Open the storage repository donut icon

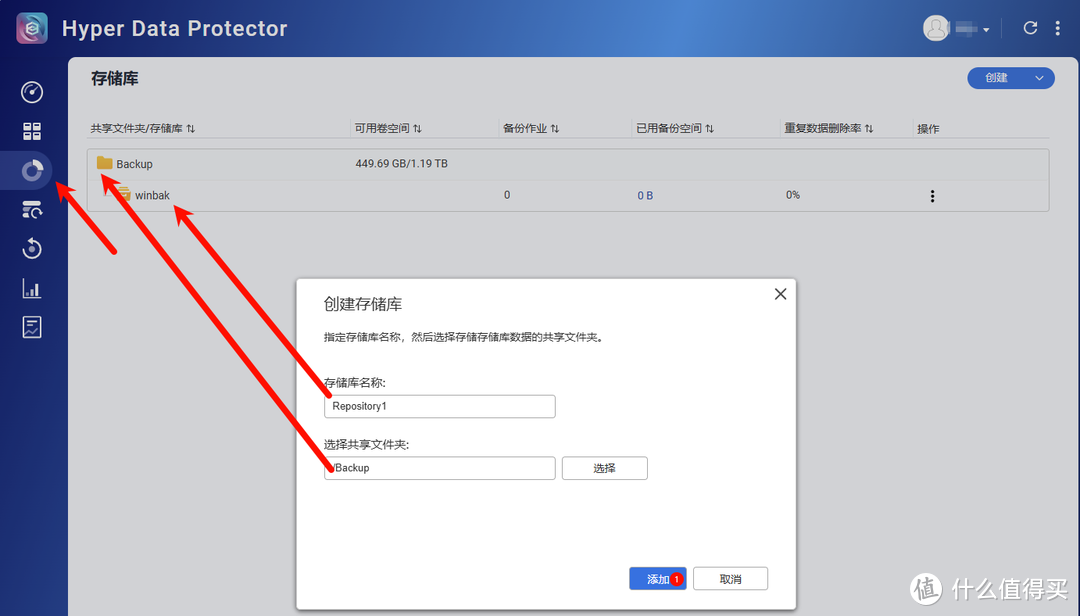(x=31, y=170)
